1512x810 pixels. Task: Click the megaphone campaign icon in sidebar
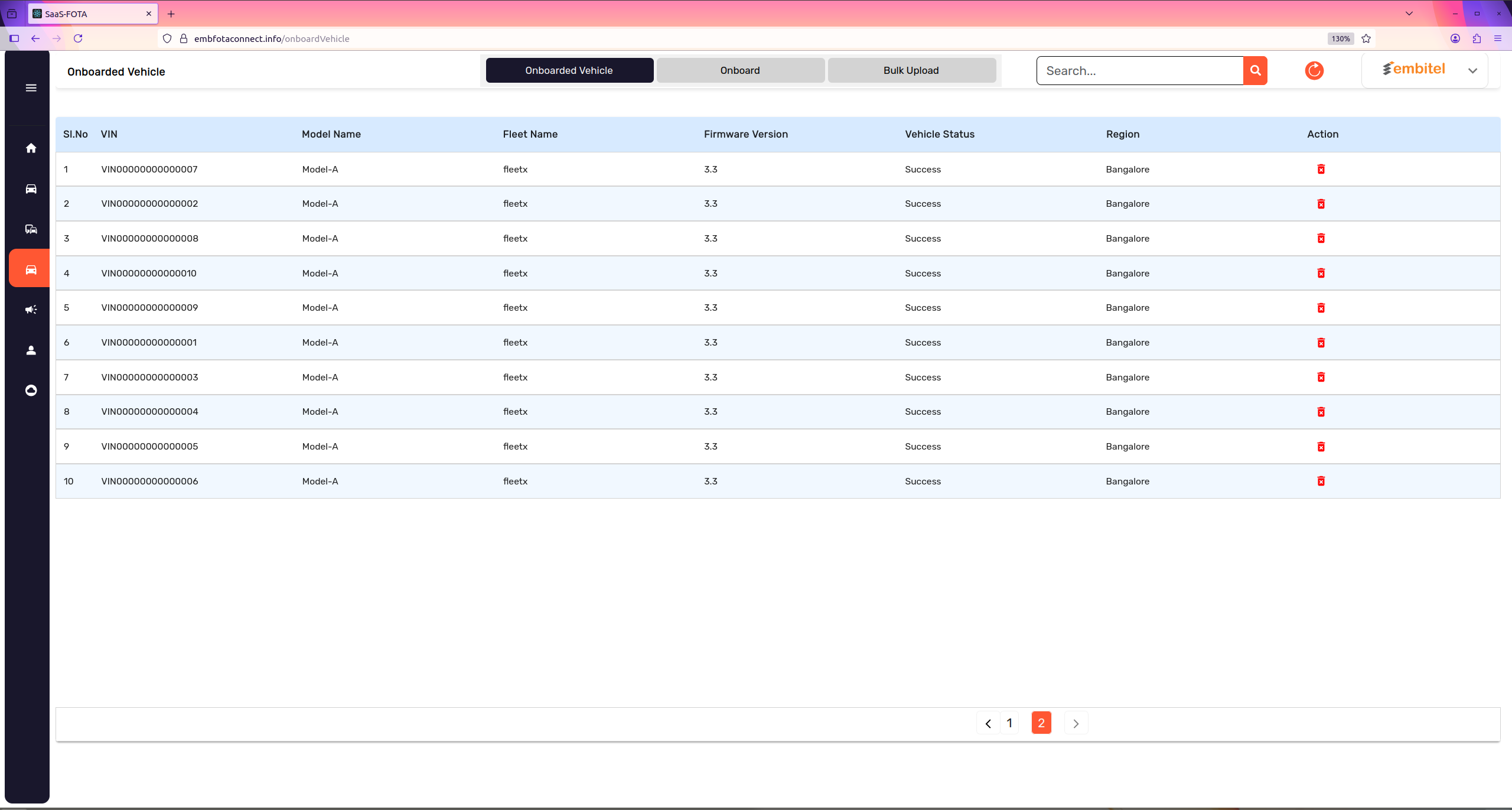point(31,310)
